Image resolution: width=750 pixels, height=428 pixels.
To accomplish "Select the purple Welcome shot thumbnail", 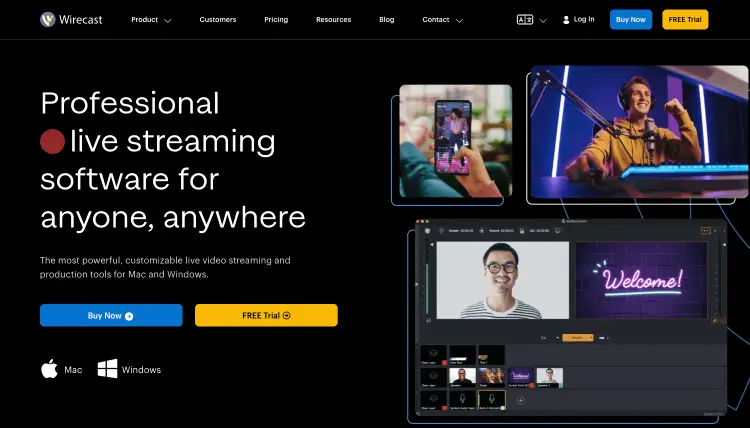I will point(520,378).
